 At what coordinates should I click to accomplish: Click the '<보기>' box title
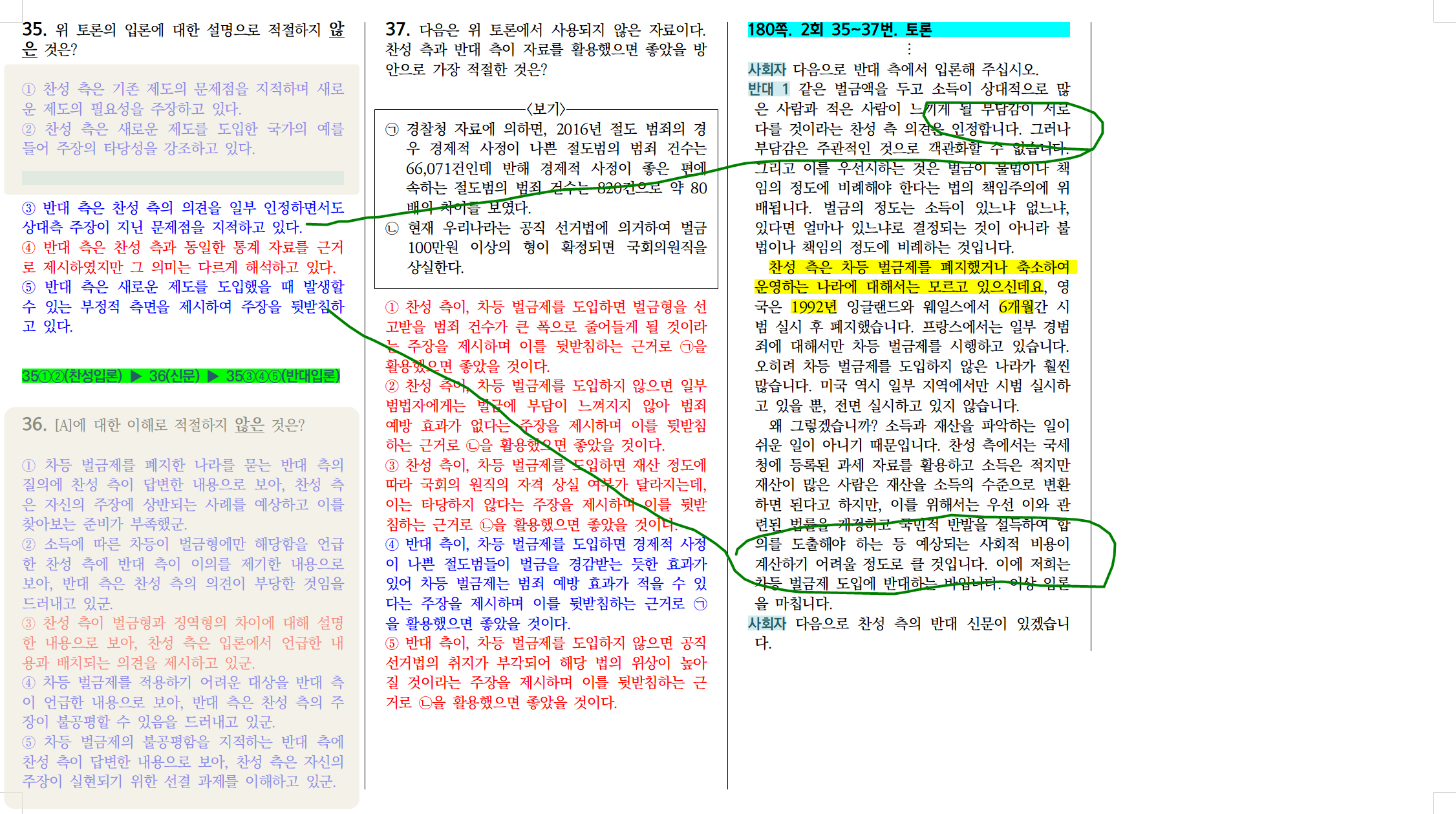(546, 109)
